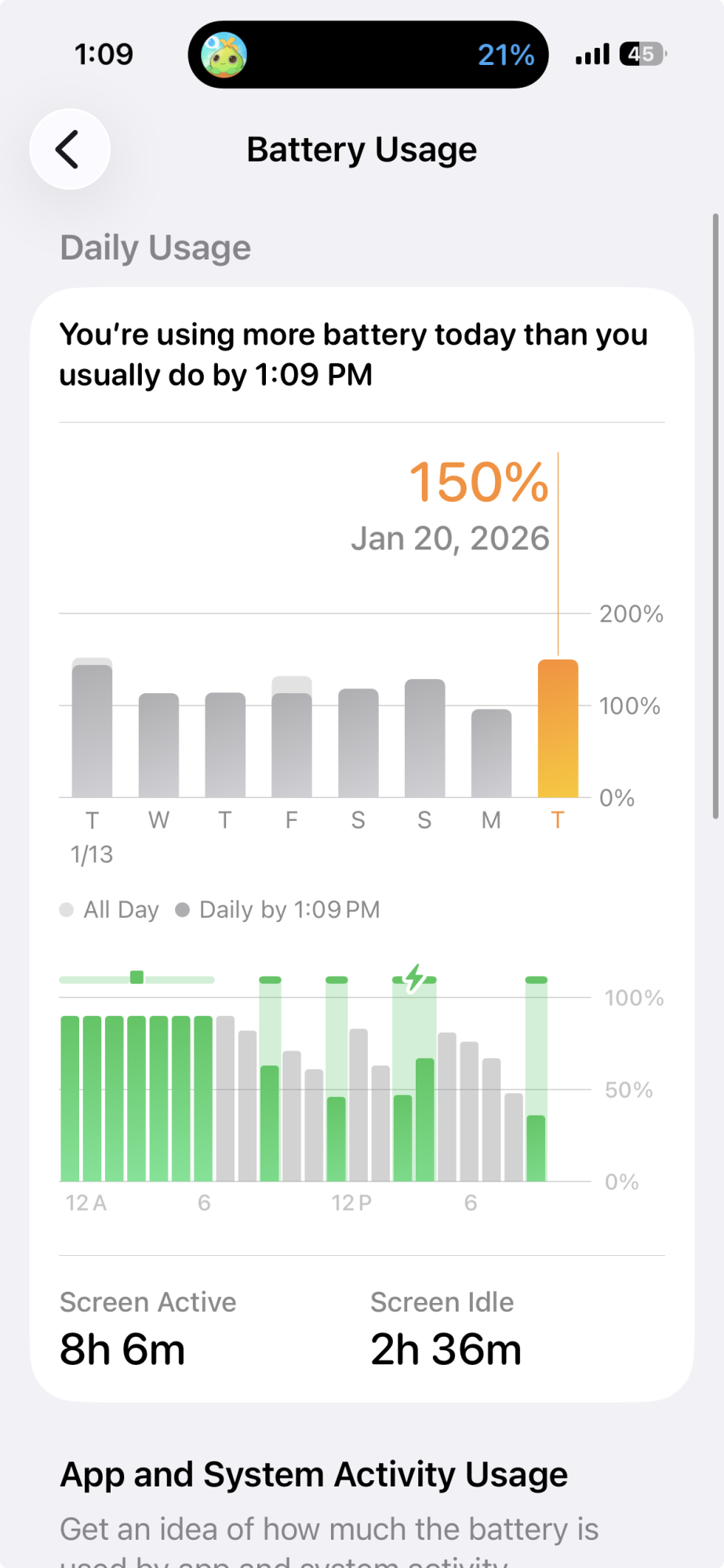Image resolution: width=724 pixels, height=1568 pixels.
Task: Select the Tuesday 1/13 usage bar
Action: click(92, 728)
